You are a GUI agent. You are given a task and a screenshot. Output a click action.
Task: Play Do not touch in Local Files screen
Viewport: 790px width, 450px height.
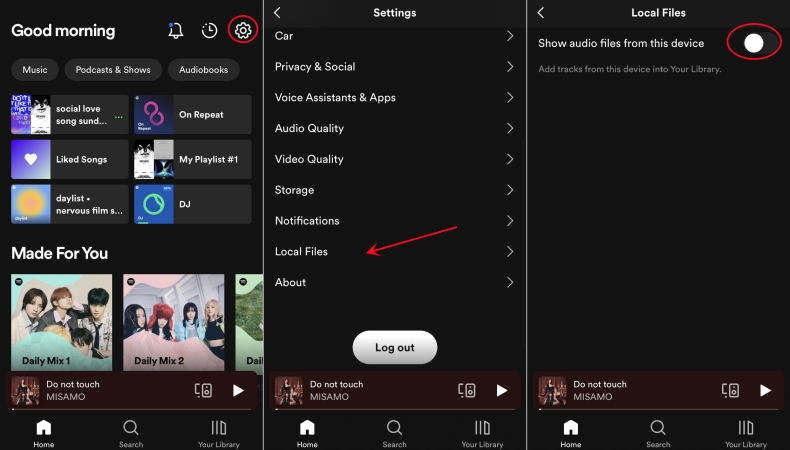(x=765, y=391)
